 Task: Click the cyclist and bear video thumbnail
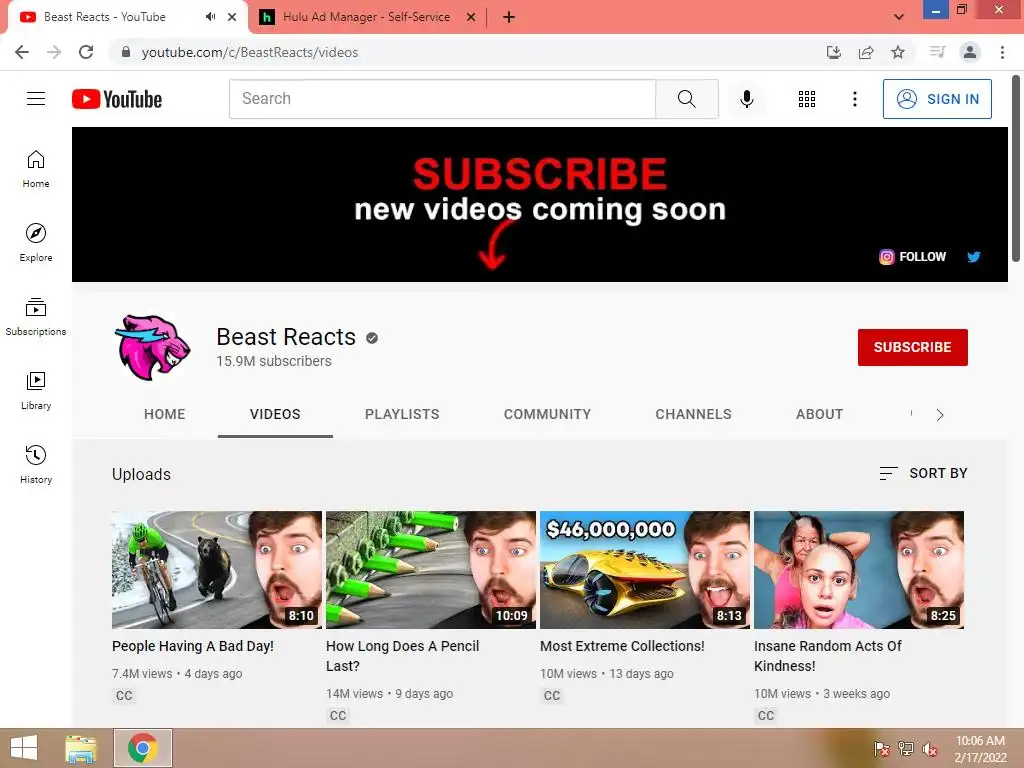click(217, 569)
